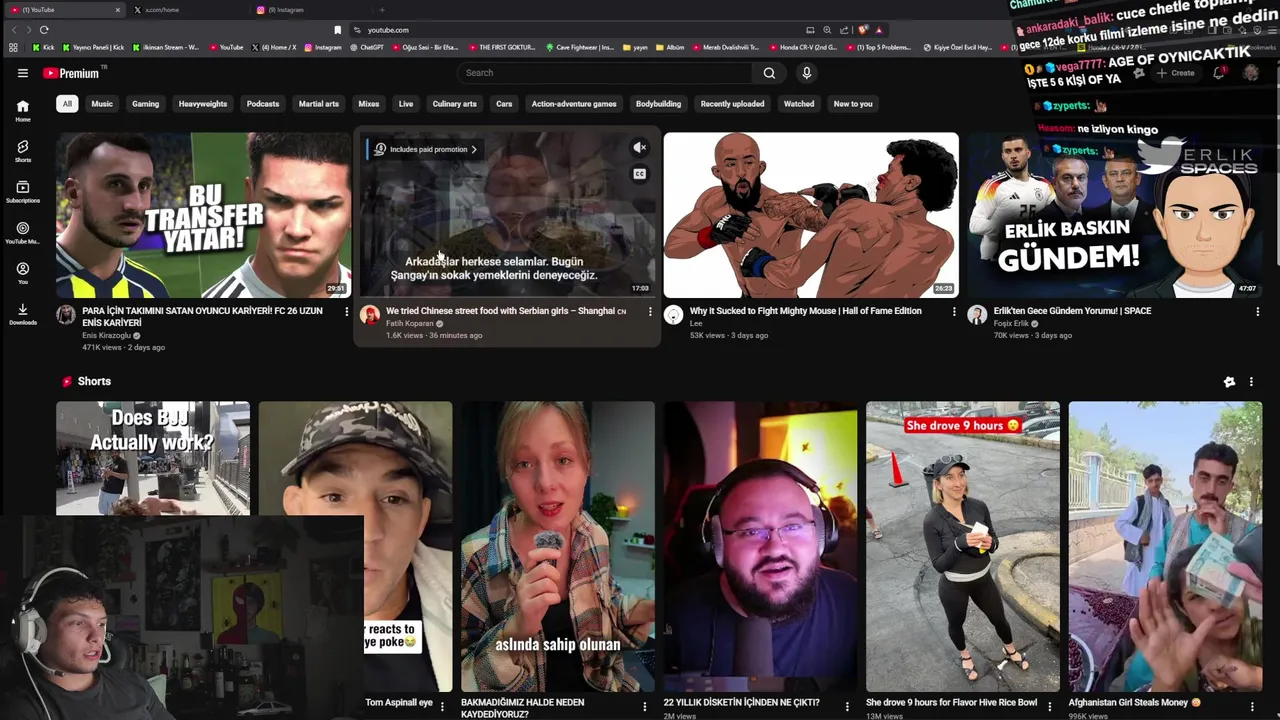Open the Foşpx Erlik channel link
This screenshot has height=720, width=1280.
(x=1011, y=324)
